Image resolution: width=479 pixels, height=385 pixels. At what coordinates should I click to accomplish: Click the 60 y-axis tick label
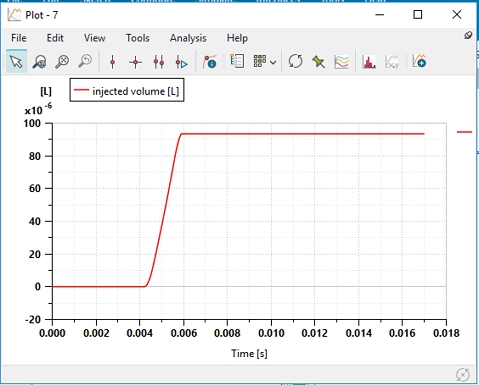click(35, 188)
